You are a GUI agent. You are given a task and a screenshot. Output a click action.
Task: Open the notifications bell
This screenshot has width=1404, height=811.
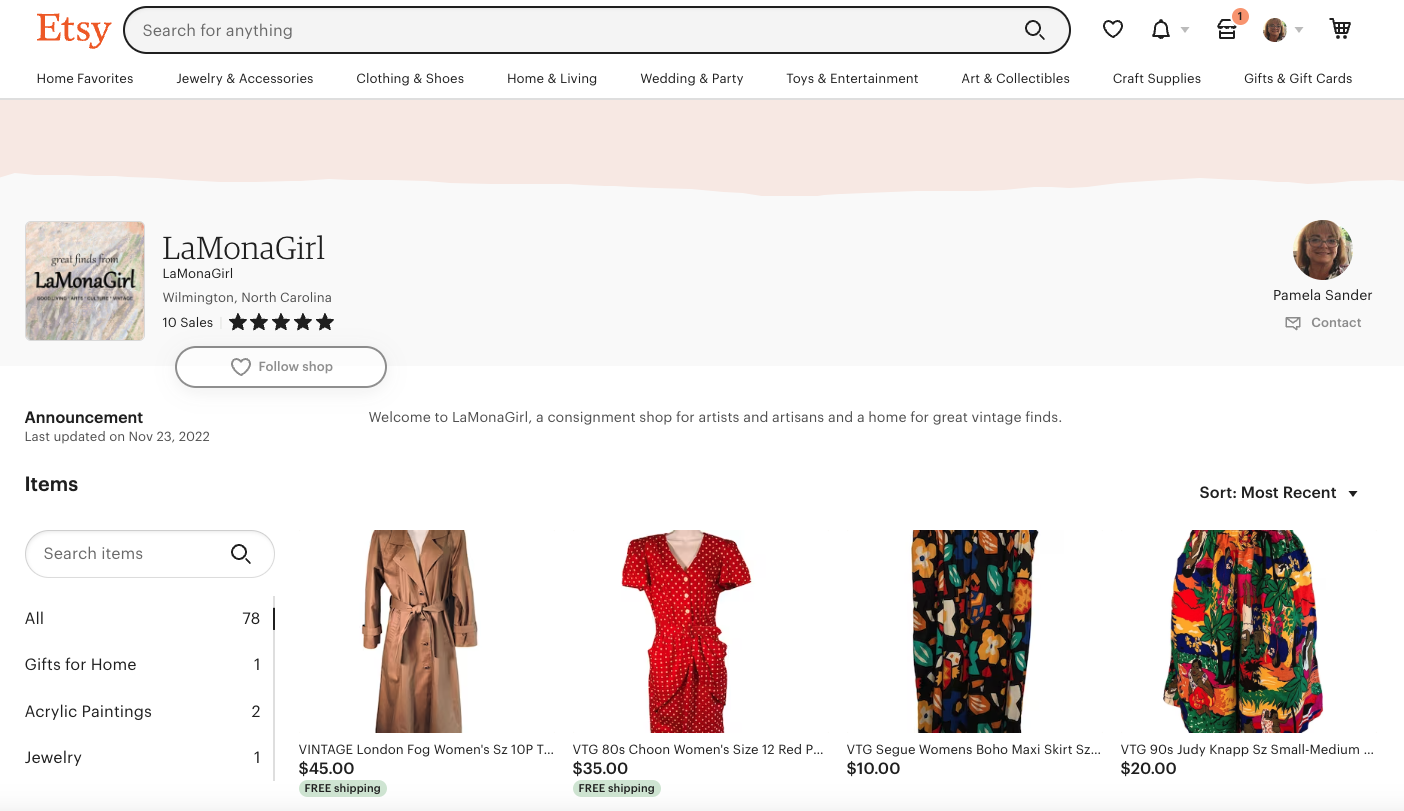[x=1161, y=30]
